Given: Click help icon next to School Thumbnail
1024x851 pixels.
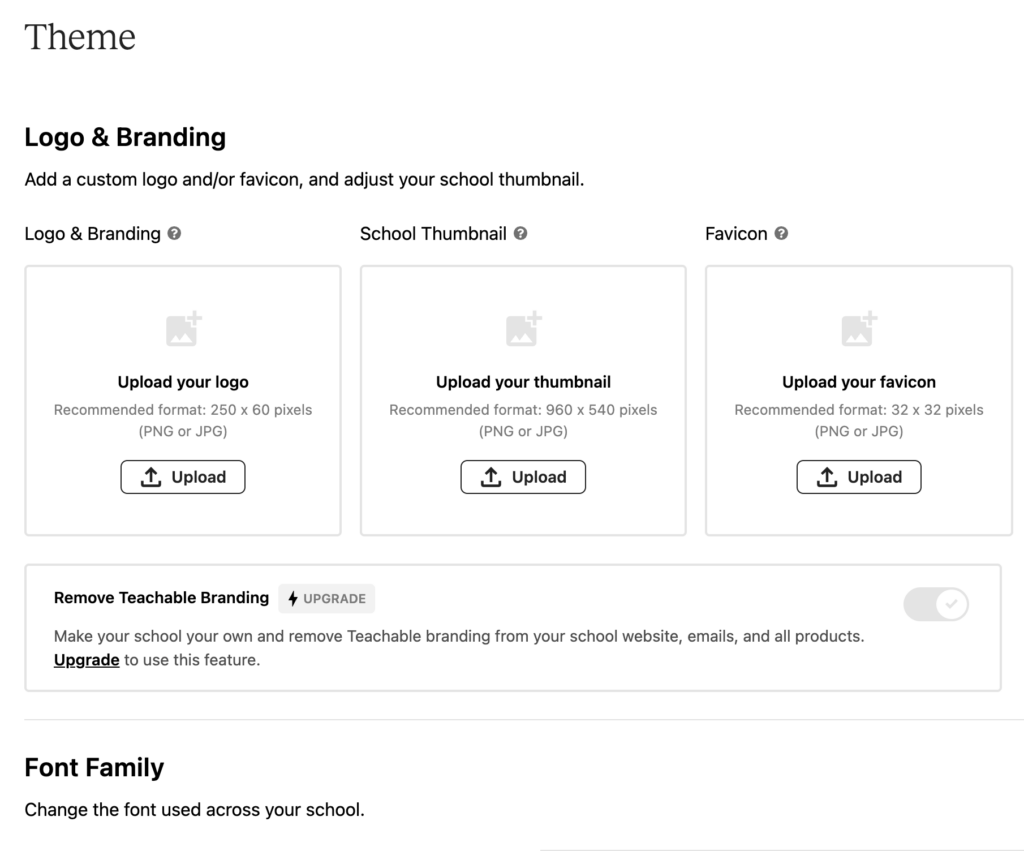Looking at the screenshot, I should click(x=520, y=233).
